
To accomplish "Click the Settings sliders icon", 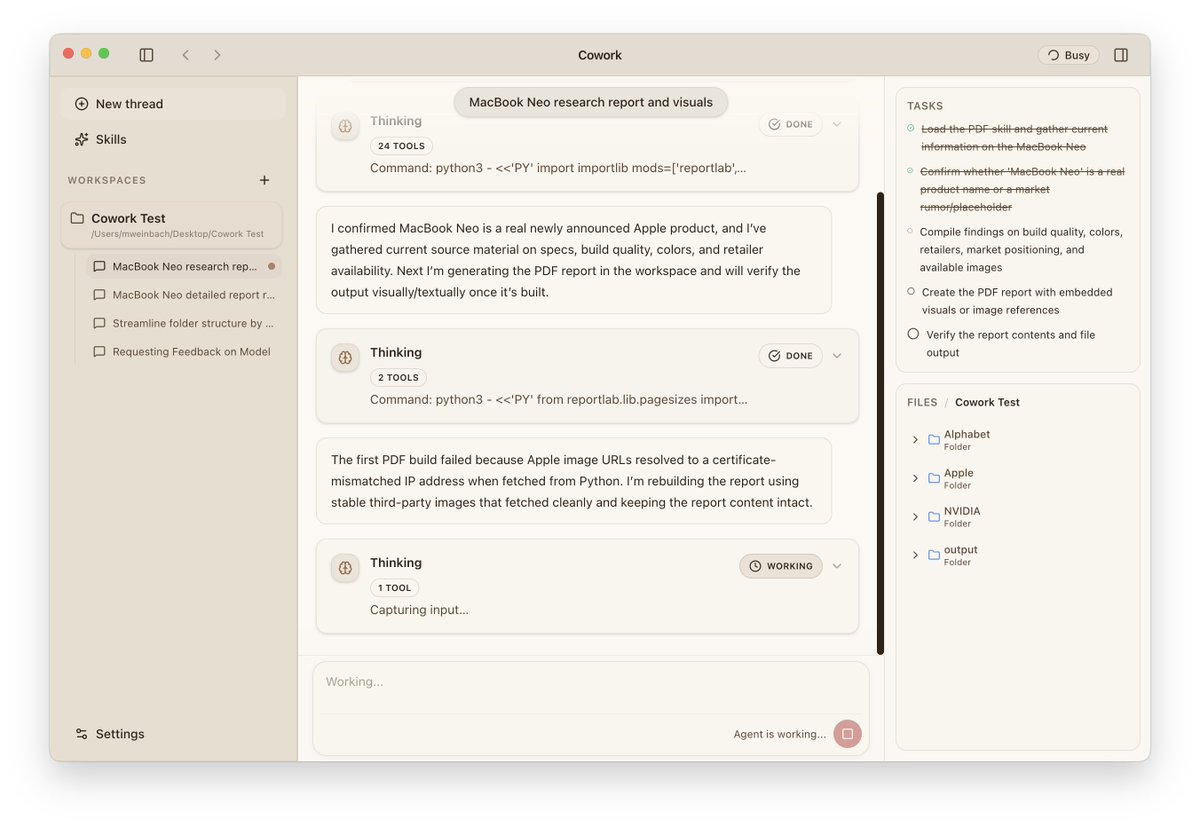I will coord(82,734).
